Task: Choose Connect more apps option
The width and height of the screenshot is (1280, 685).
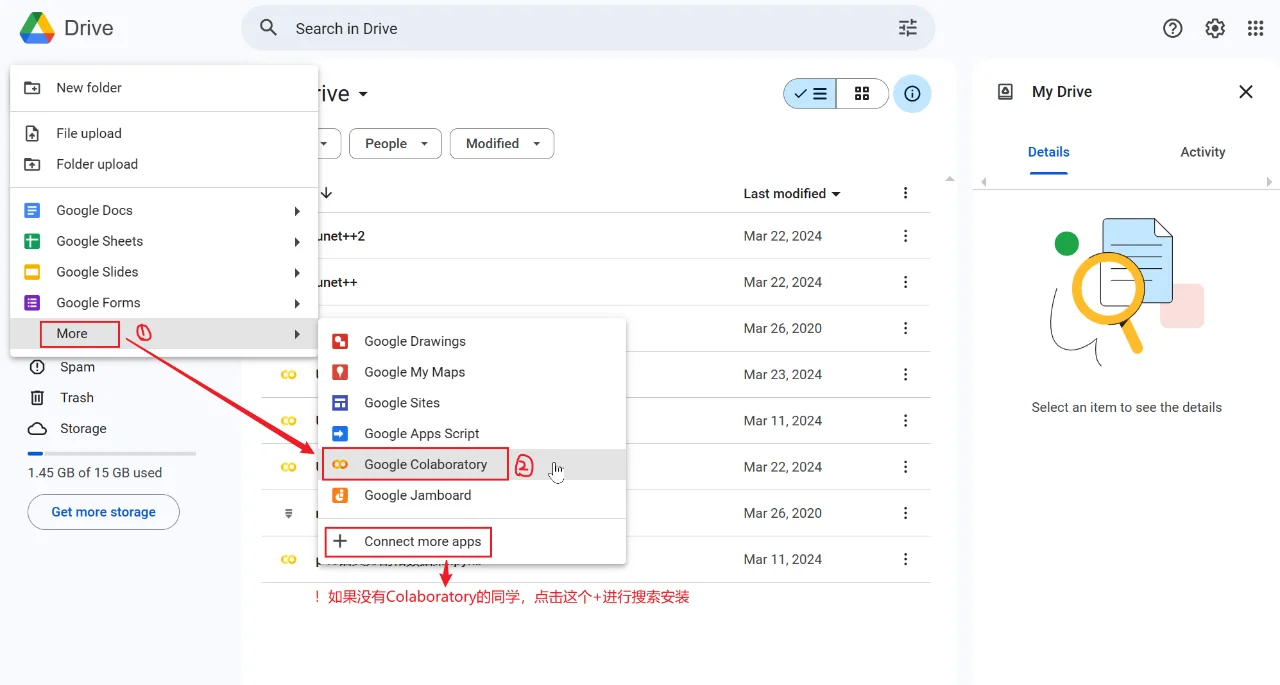Action: click(421, 541)
